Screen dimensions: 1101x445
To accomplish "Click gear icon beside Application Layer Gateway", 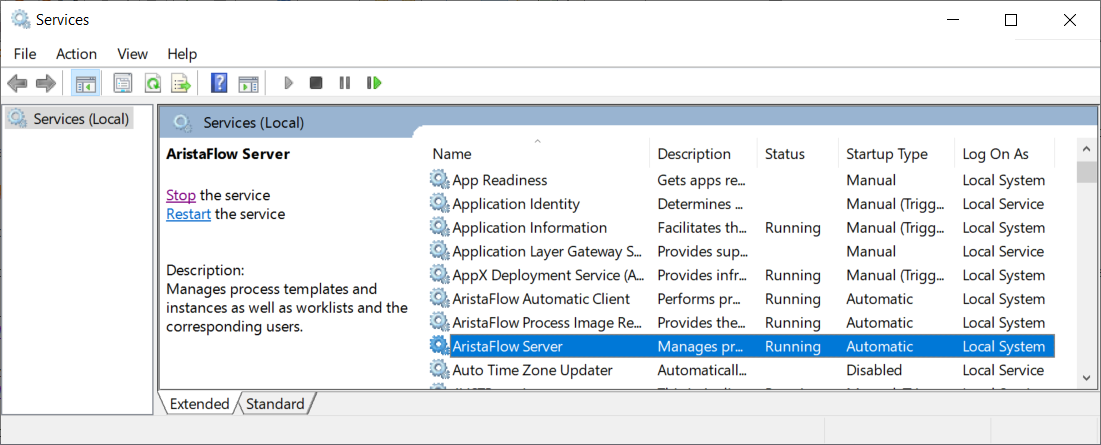I will [439, 251].
